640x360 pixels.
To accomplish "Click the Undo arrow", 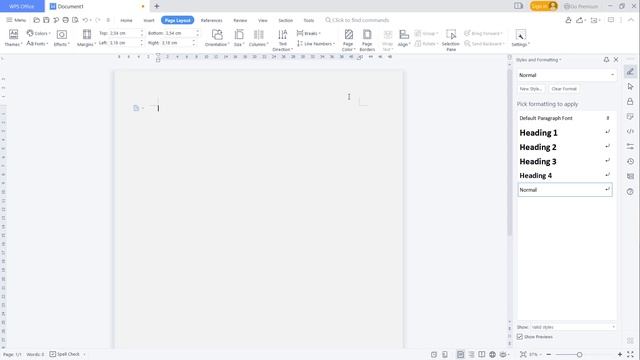I will pos(85,20).
